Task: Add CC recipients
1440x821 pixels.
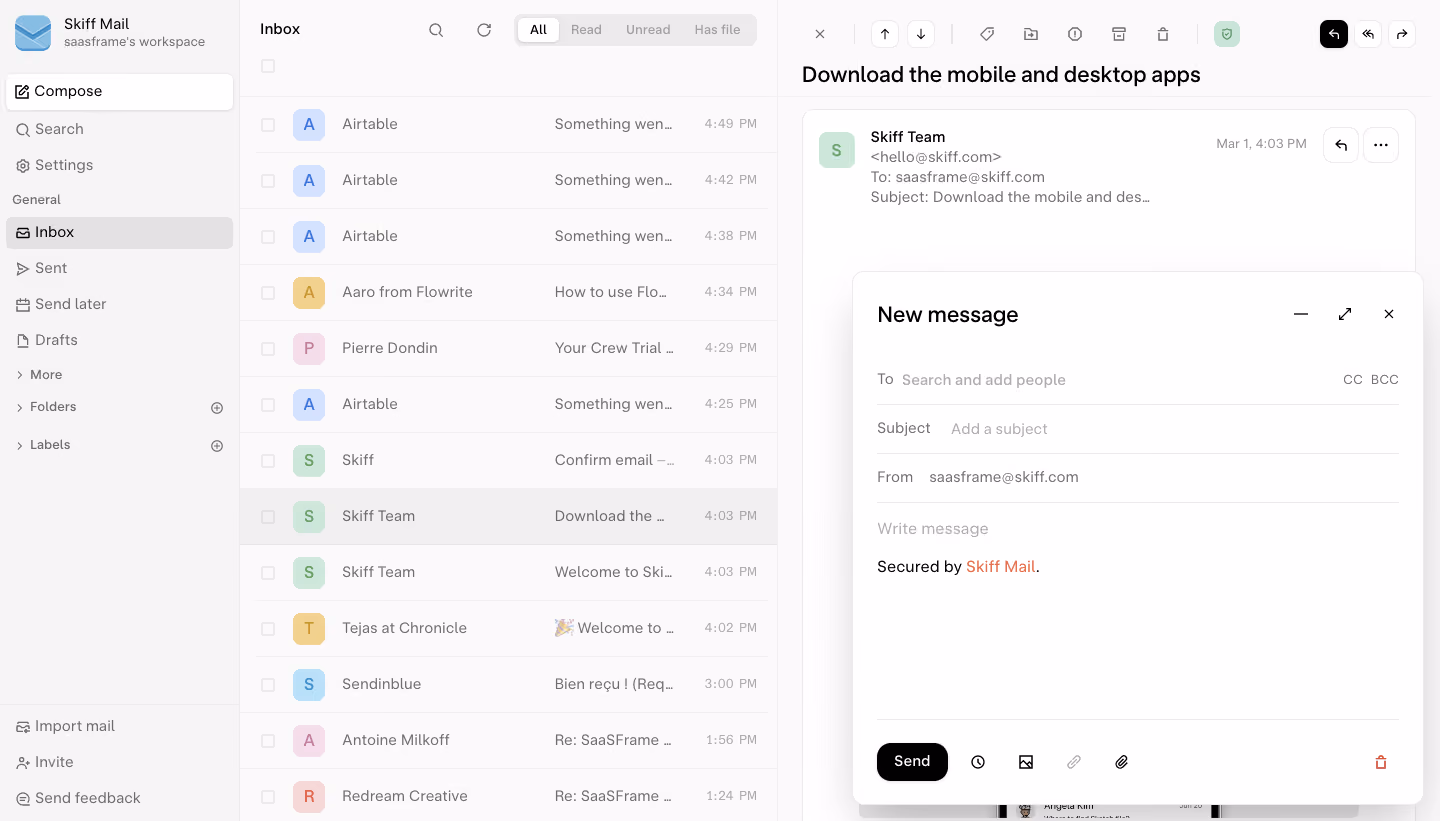Action: coord(1352,380)
